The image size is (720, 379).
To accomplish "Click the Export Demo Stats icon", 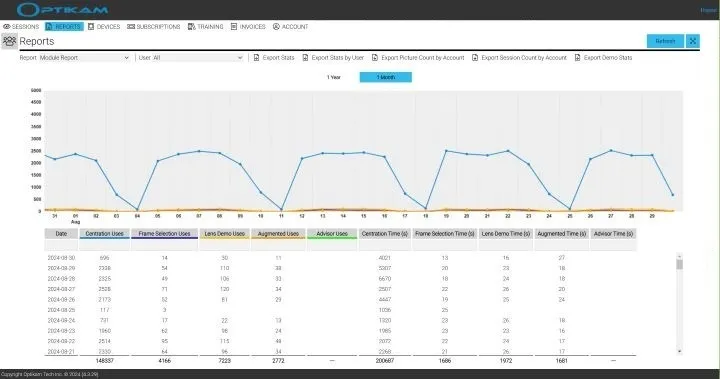I will (577, 57).
